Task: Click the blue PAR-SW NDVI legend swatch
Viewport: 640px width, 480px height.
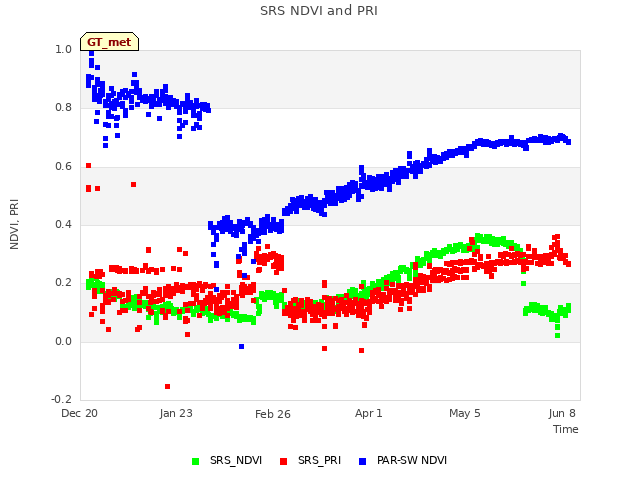Action: [x=362, y=461]
